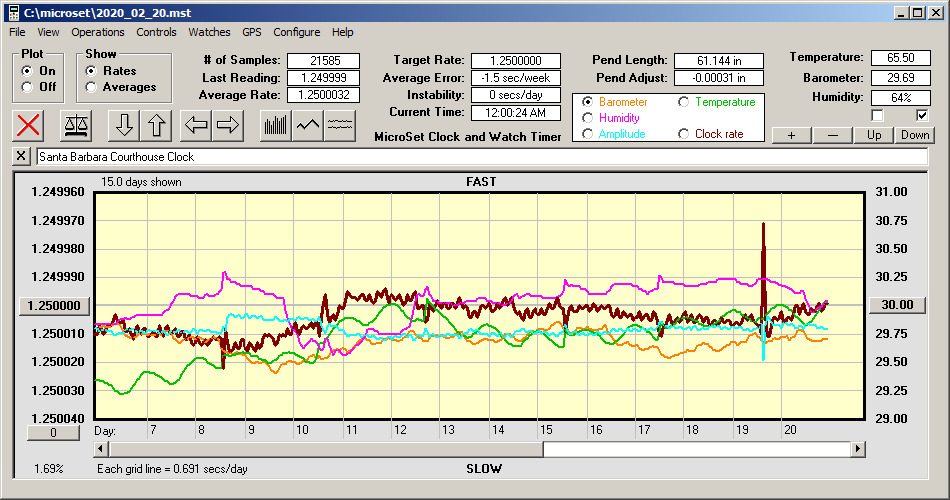Screen dimensions: 950x500
Task: Click the # of Samples value 21585
Action: [324, 61]
